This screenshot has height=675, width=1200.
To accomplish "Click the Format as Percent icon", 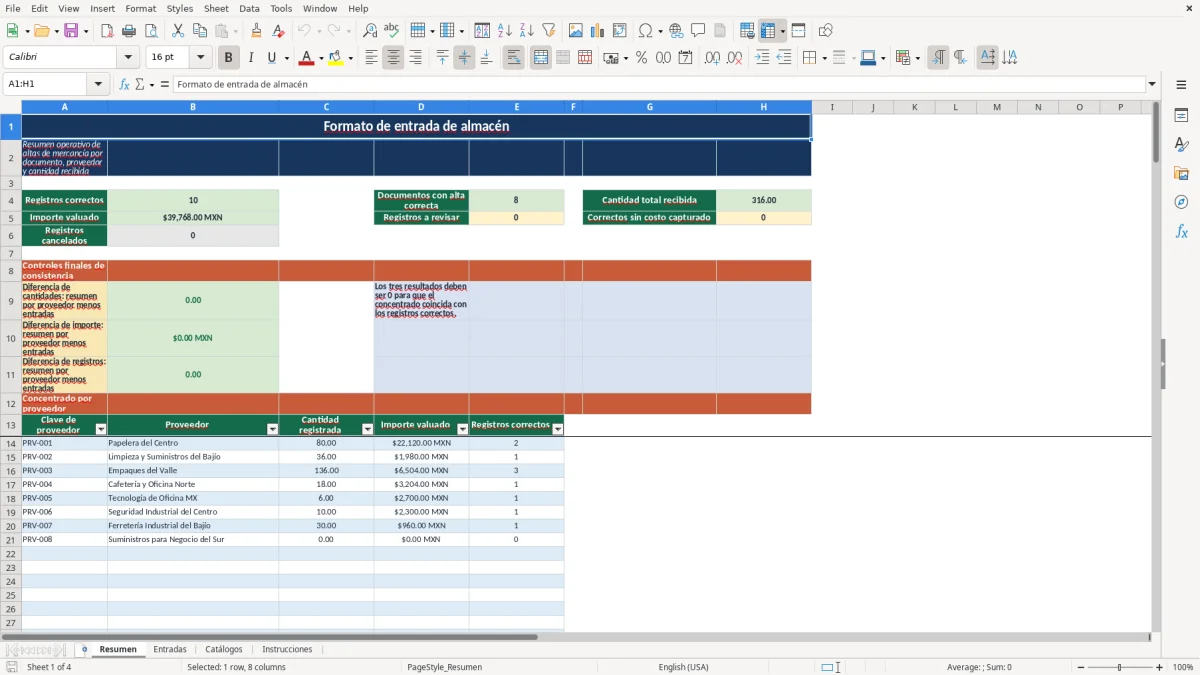I will (641, 58).
